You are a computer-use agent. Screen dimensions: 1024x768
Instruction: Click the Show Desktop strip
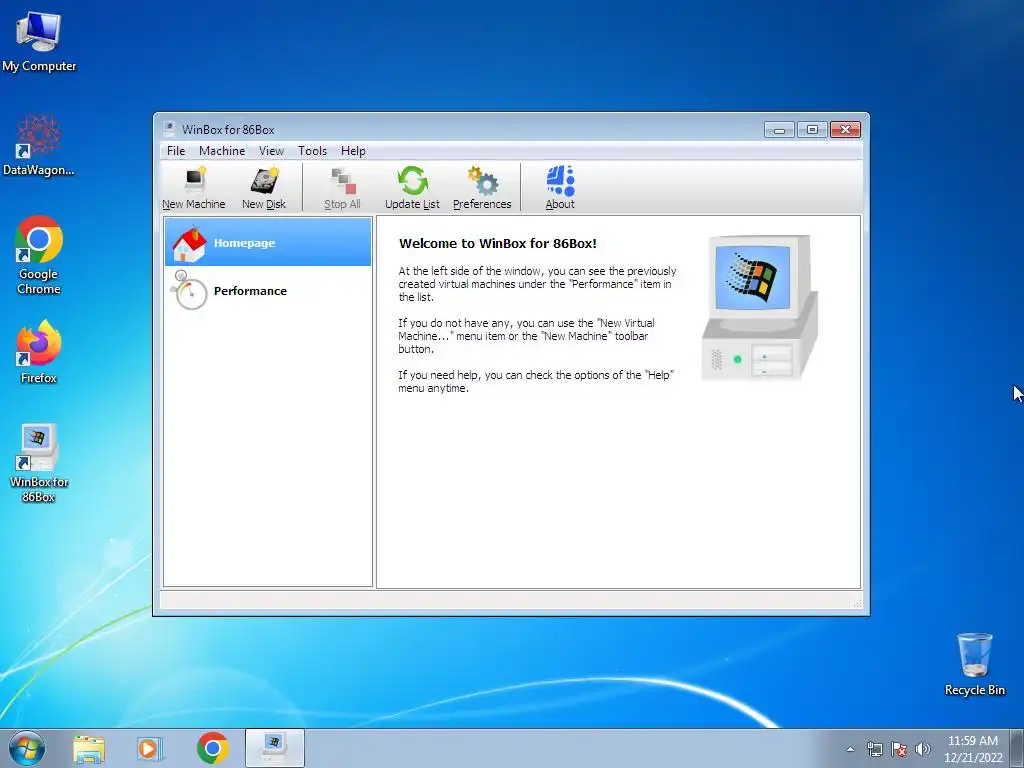point(1017,748)
